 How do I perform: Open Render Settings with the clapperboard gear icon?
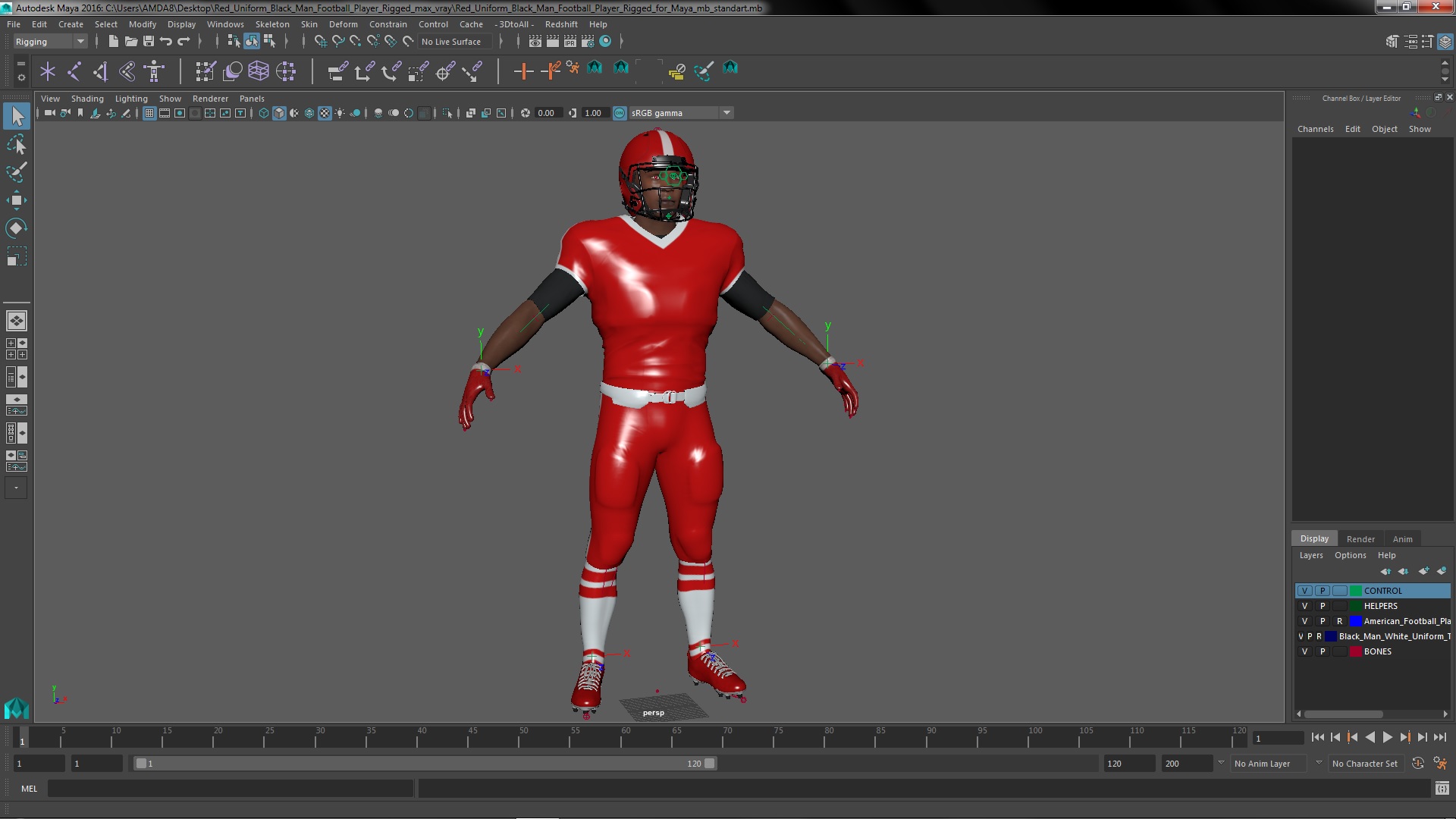click(588, 42)
